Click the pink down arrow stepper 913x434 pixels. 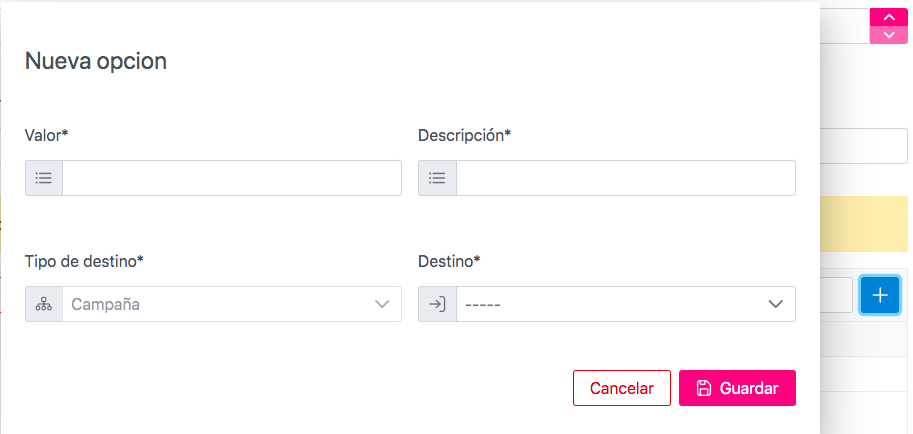click(889, 35)
